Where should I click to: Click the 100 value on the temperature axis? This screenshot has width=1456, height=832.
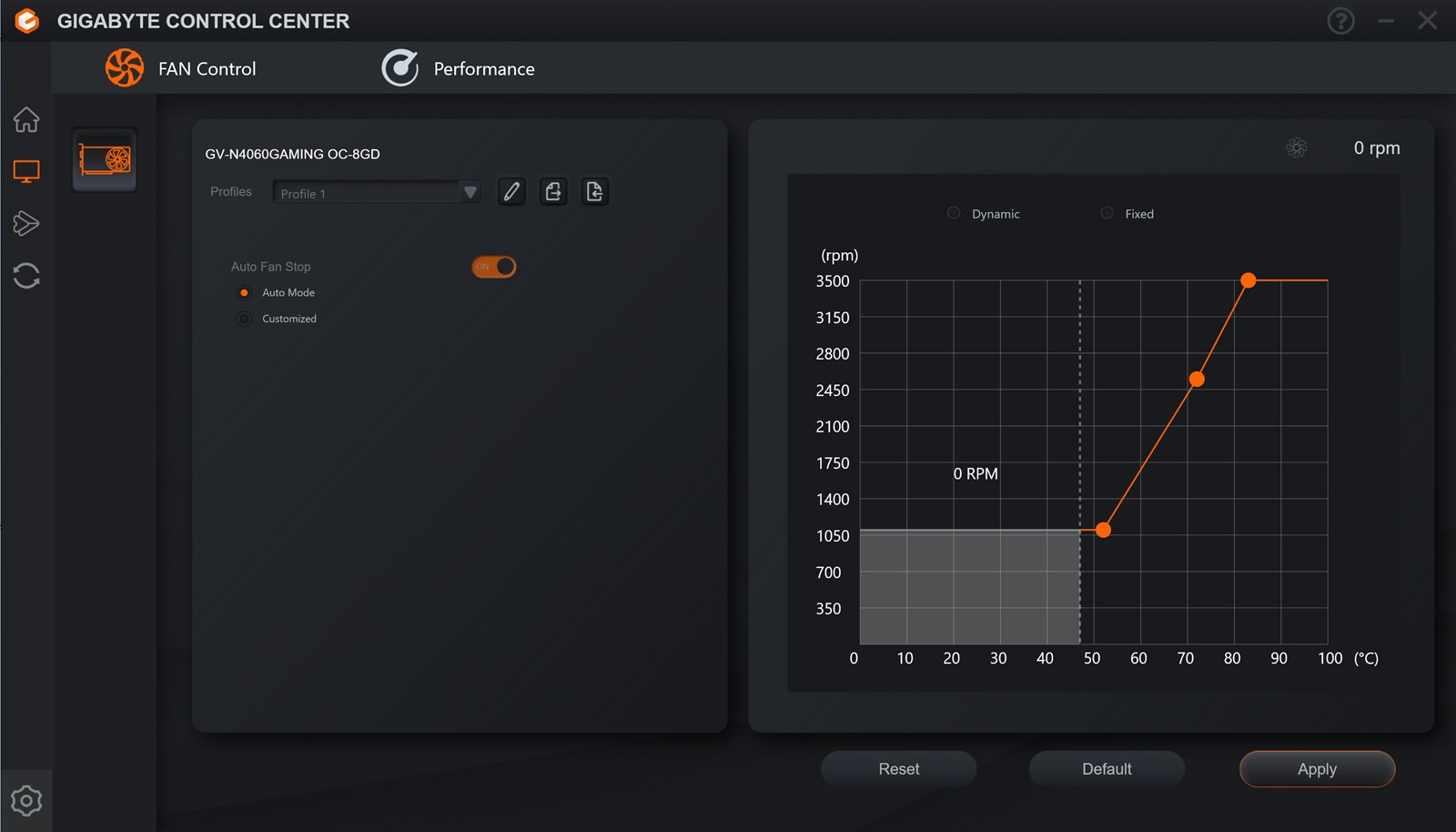(x=1330, y=658)
